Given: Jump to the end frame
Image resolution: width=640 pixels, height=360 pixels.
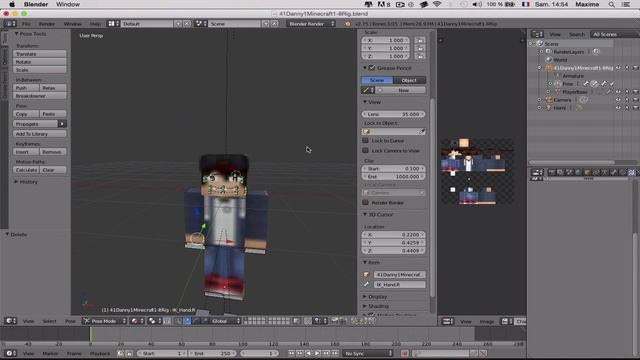Looking at the screenshot, I should click(x=335, y=353).
